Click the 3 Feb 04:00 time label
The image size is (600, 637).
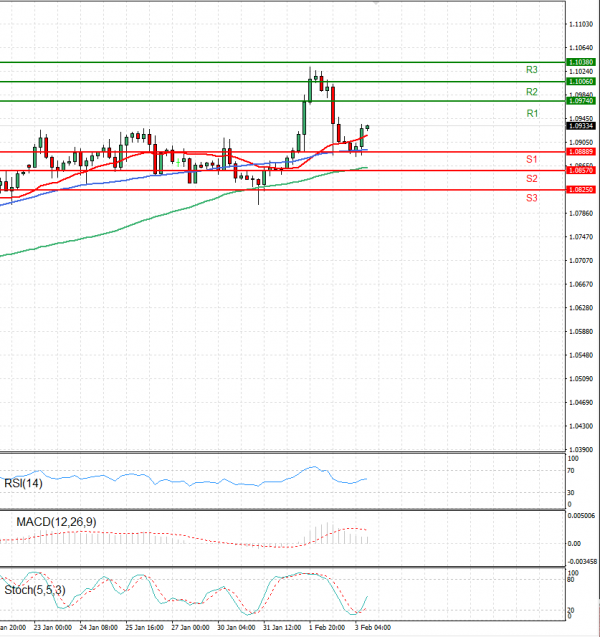click(x=373, y=628)
